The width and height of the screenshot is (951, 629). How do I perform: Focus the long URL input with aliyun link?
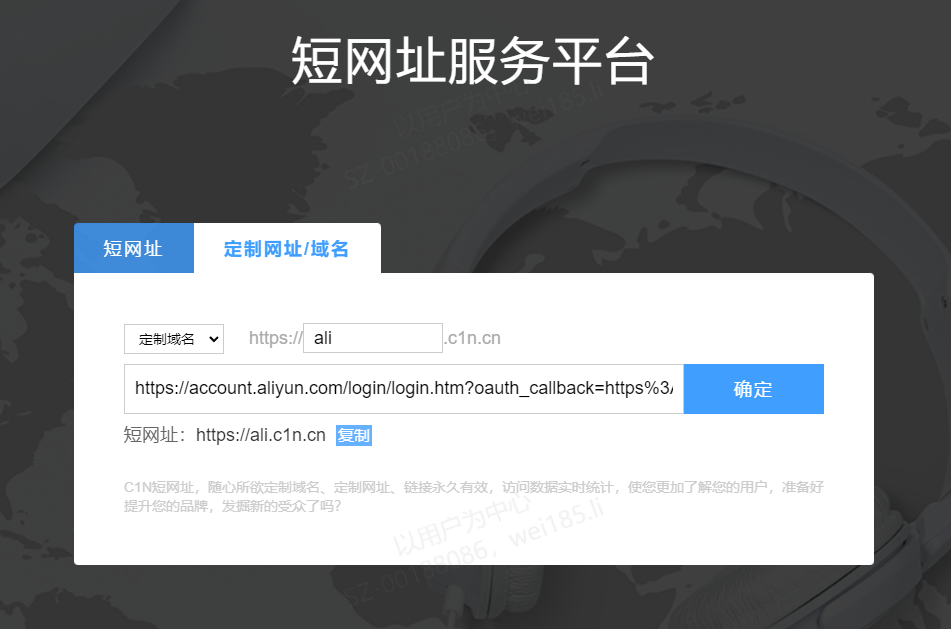(x=404, y=389)
